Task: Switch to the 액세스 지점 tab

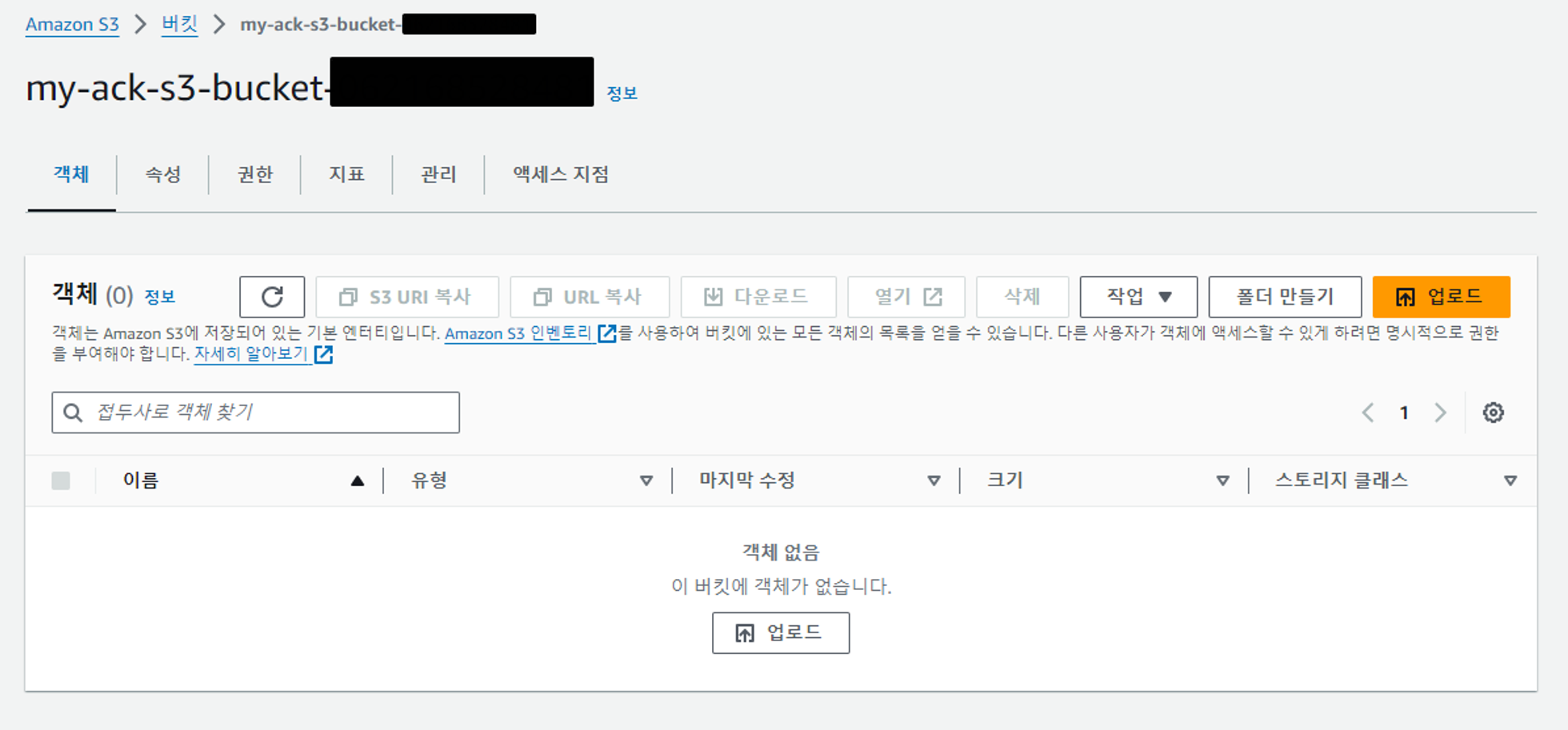Action: (561, 174)
